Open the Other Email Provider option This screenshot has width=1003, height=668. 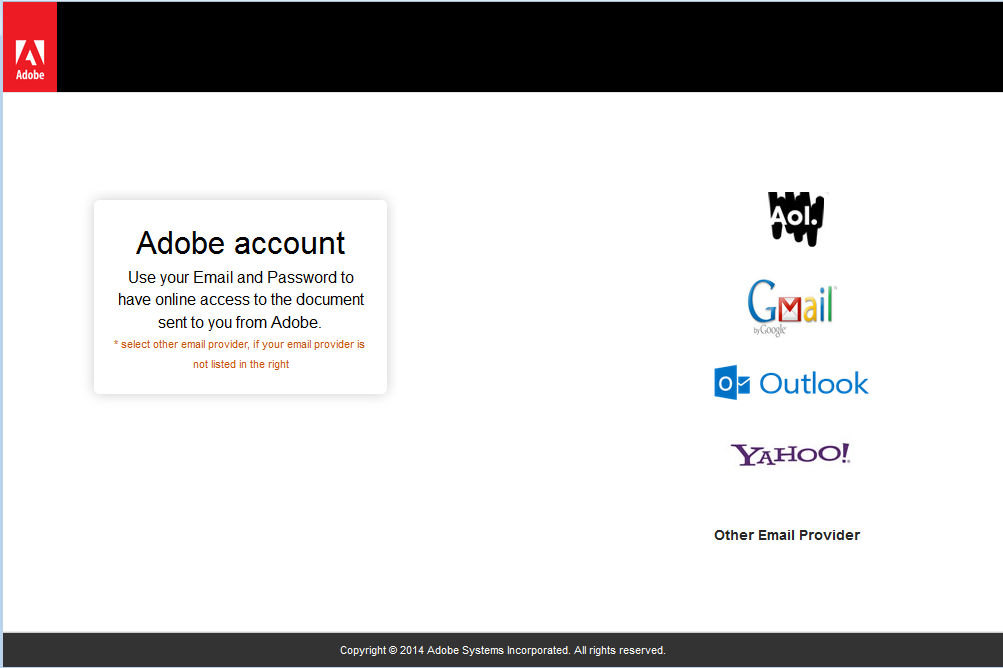(x=787, y=535)
